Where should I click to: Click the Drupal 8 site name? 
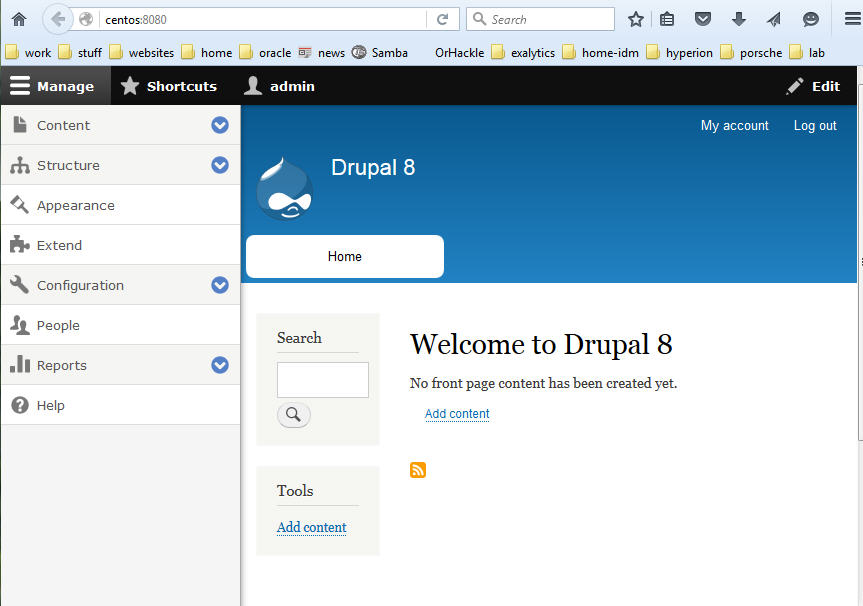click(x=373, y=167)
